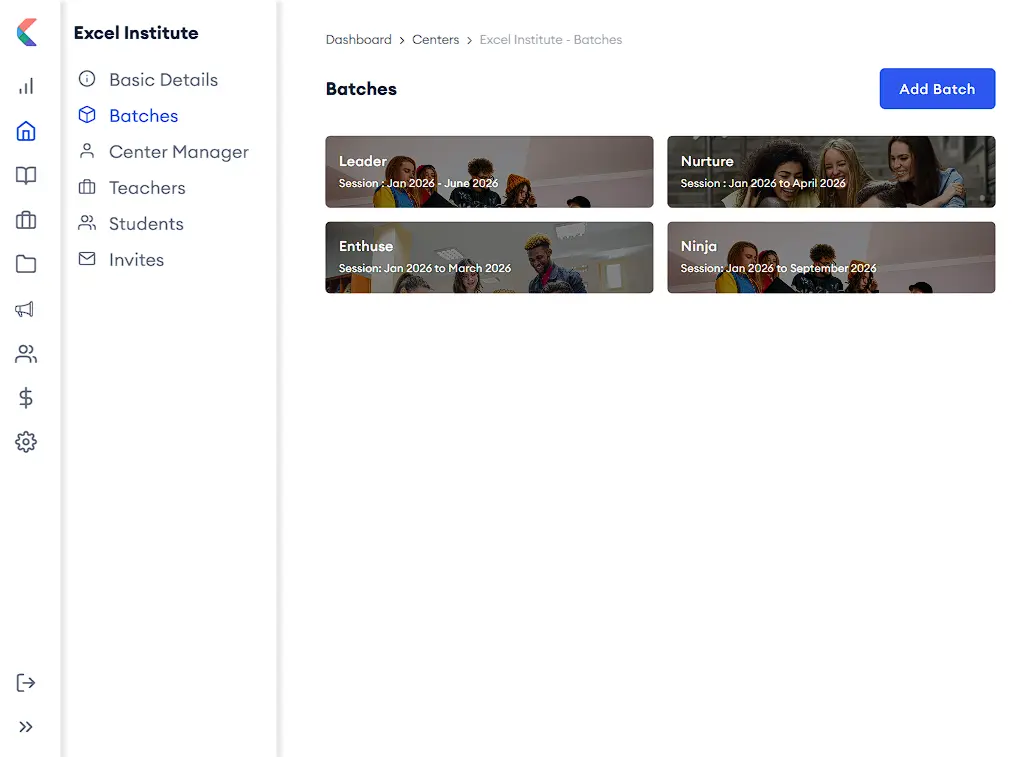
Task: Select the app logo in the top-left corner
Action: tap(26, 30)
